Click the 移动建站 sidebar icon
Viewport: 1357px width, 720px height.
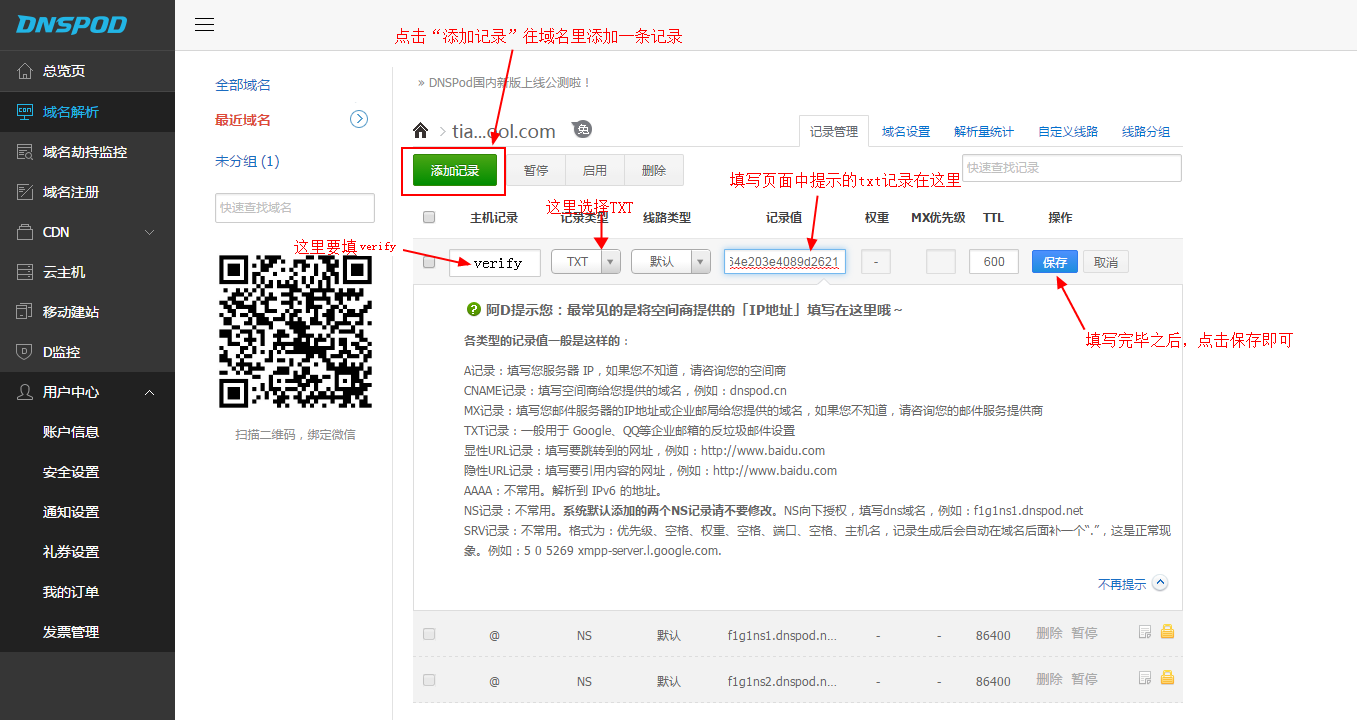pyautogui.click(x=25, y=311)
